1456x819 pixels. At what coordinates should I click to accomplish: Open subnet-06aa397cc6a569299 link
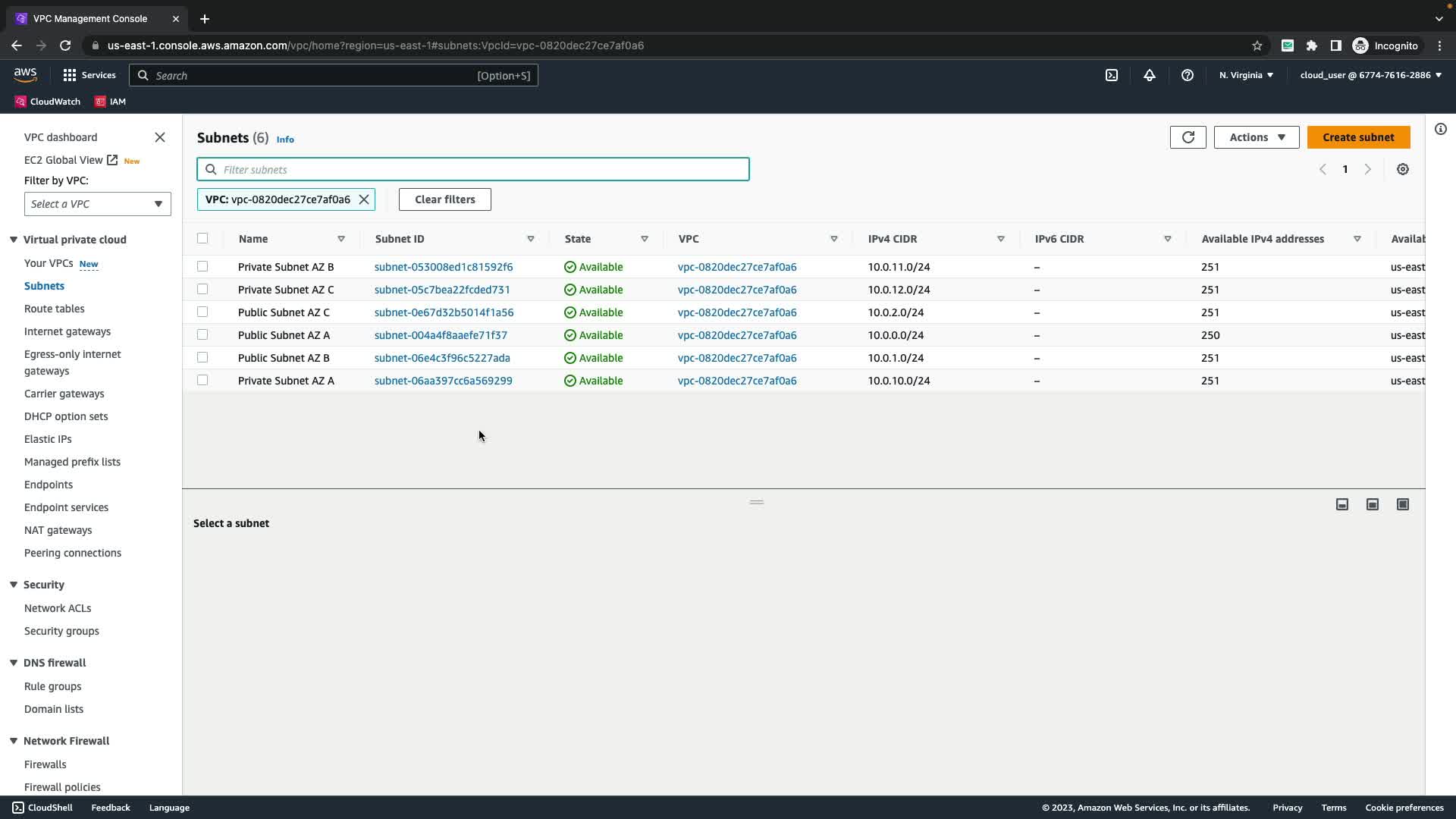pos(443,381)
